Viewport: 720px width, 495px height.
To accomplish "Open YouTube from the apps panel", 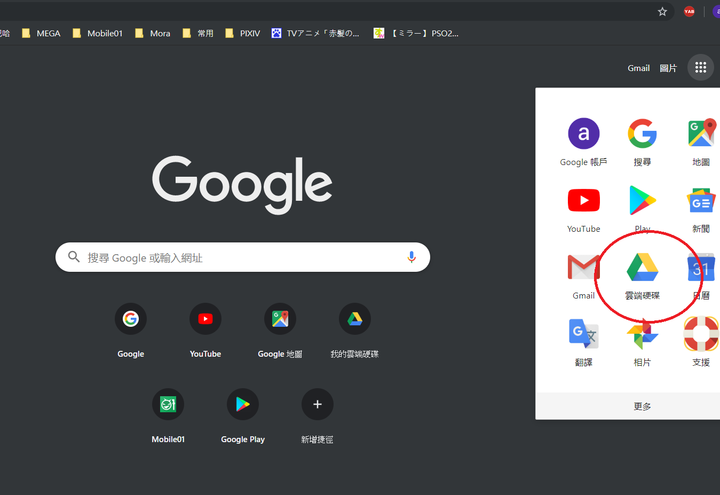I will click(x=583, y=209).
